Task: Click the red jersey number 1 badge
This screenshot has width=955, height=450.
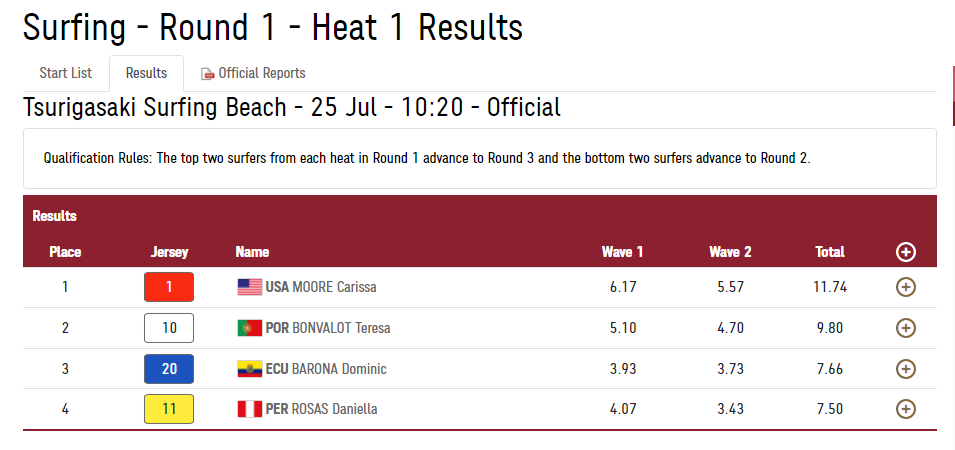Action: tap(169, 287)
